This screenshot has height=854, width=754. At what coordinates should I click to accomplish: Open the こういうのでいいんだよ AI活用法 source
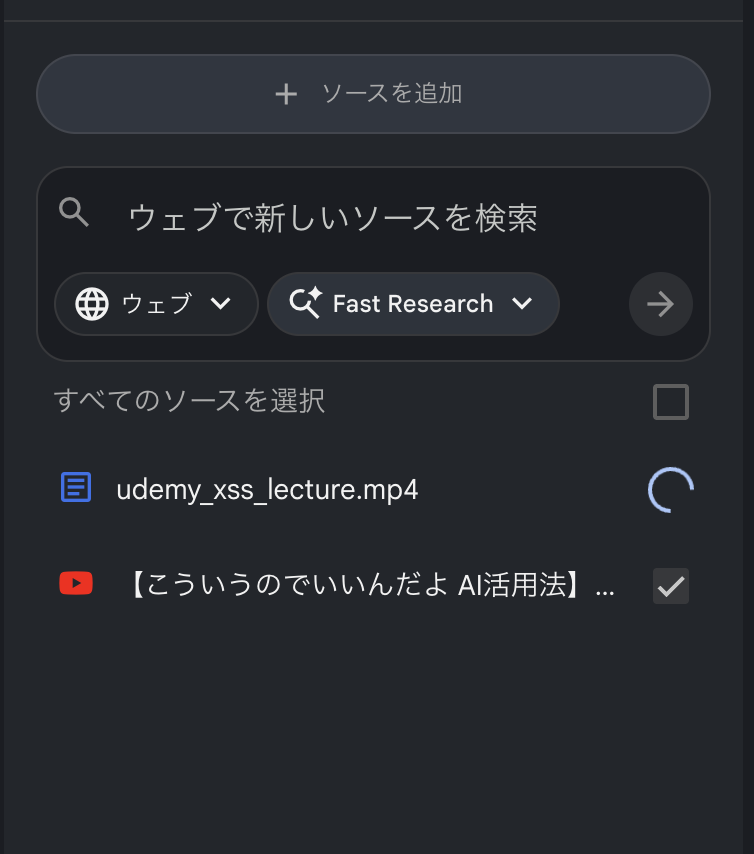coord(372,586)
